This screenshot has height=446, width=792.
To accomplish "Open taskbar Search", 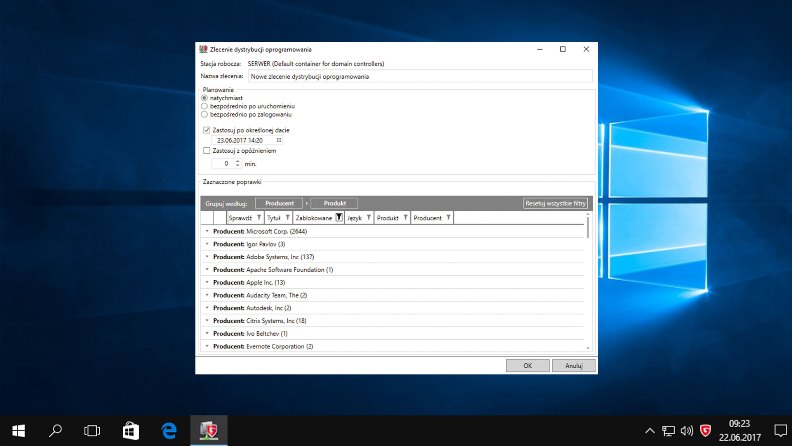I will pyautogui.click(x=55, y=430).
